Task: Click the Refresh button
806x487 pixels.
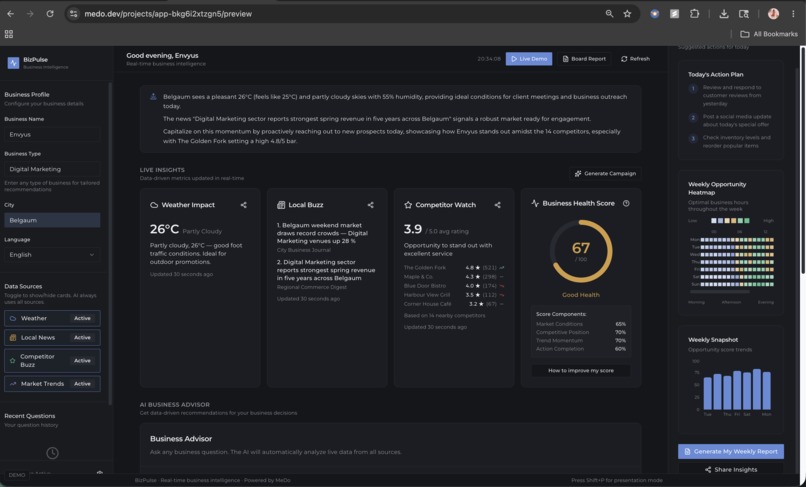Action: (635, 59)
